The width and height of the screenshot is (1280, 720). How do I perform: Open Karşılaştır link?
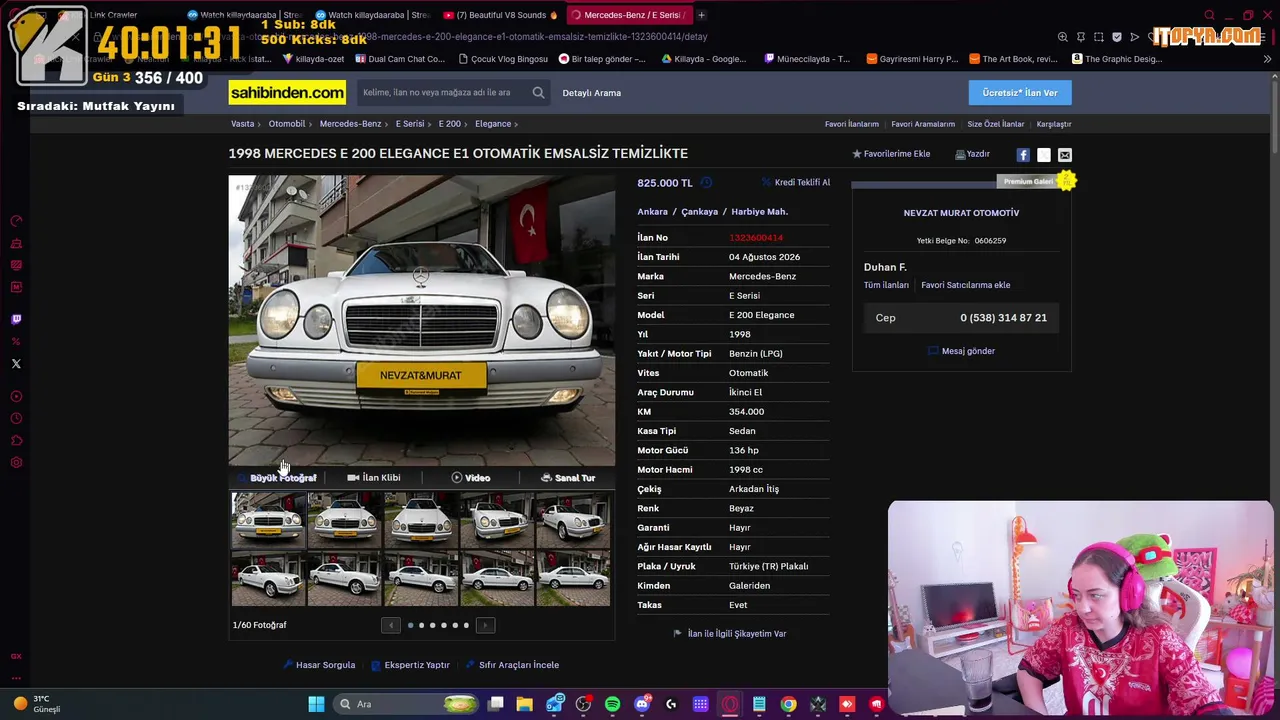point(1054,124)
